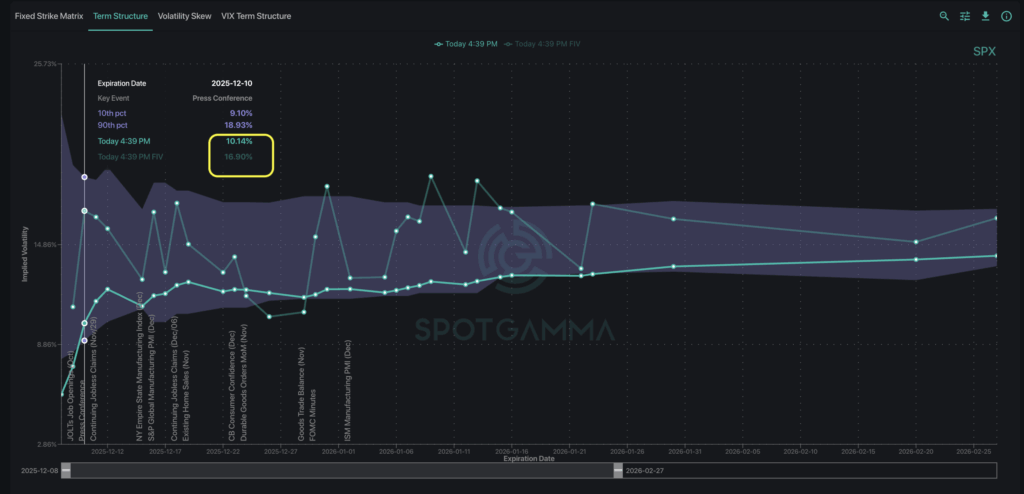
Task: Toggle the 'Today 4:39 PM' legend series
Action: [x=466, y=43]
